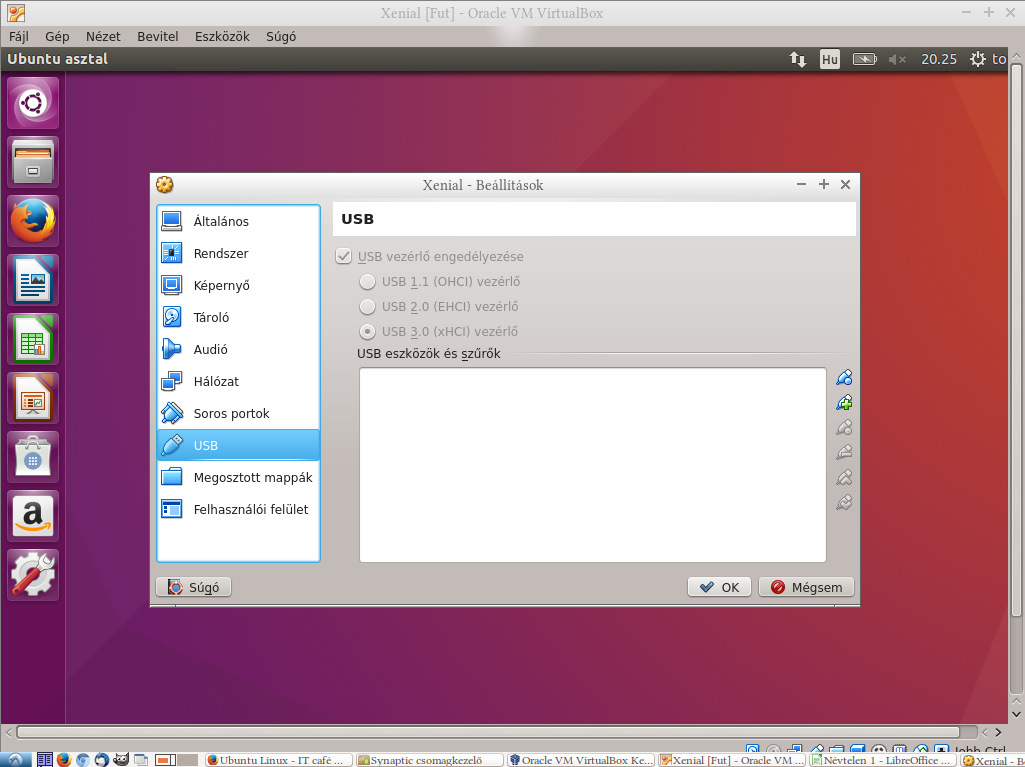Toggle the USB vezérlő engedélyezése checkbox
The height and width of the screenshot is (767, 1025).
click(x=344, y=256)
